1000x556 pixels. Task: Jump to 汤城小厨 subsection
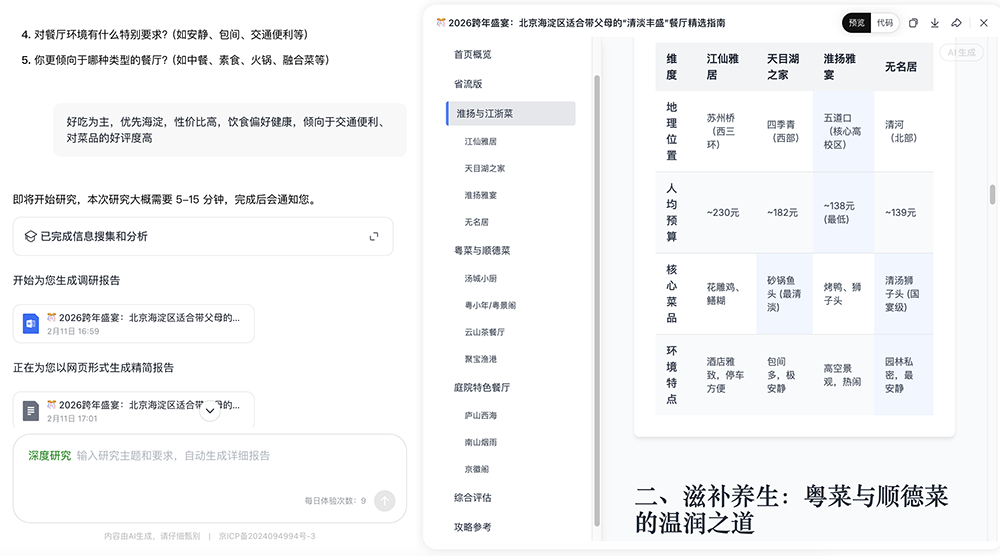click(x=481, y=279)
